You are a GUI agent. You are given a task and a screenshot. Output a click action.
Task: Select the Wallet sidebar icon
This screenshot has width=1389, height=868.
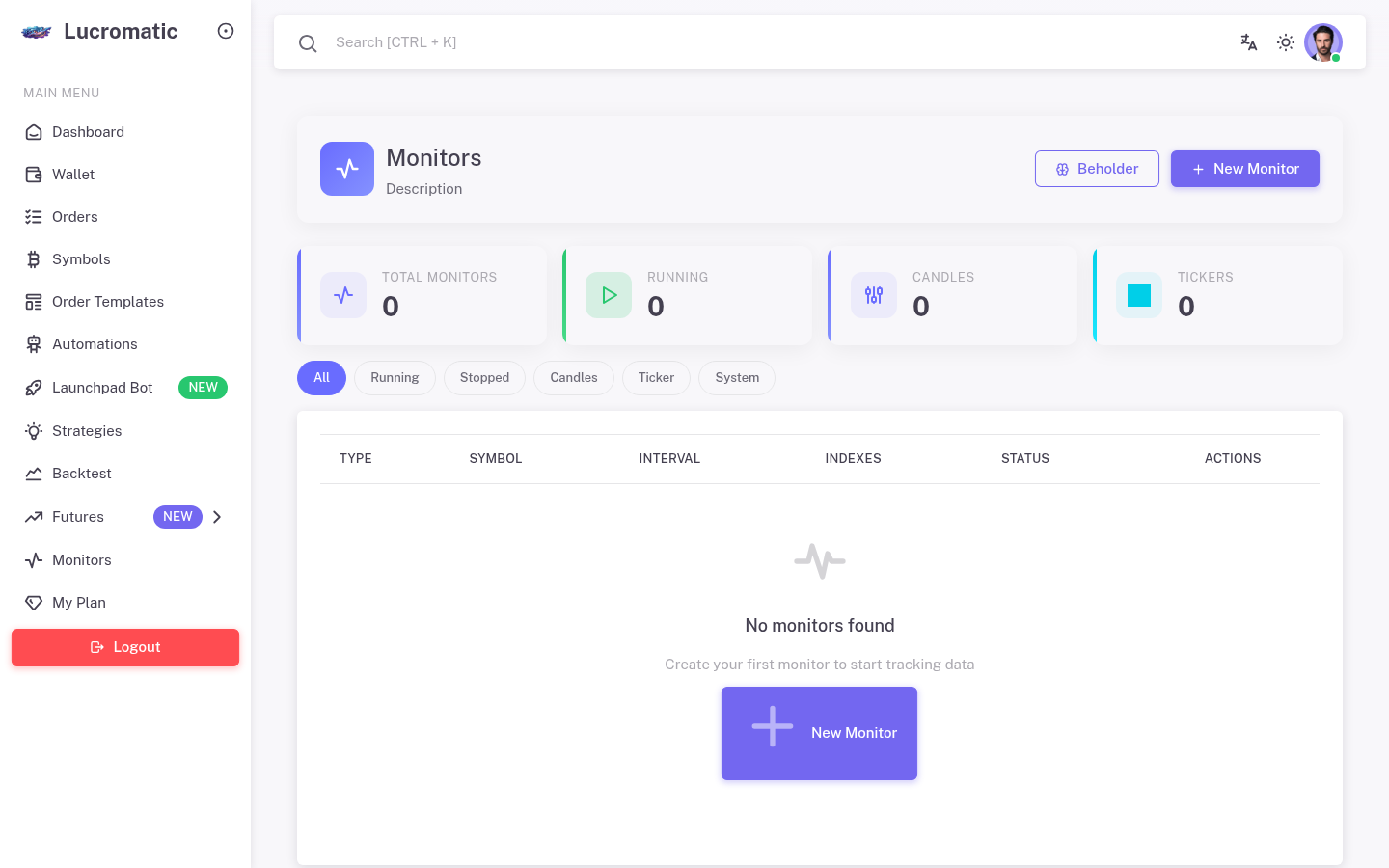(x=34, y=175)
